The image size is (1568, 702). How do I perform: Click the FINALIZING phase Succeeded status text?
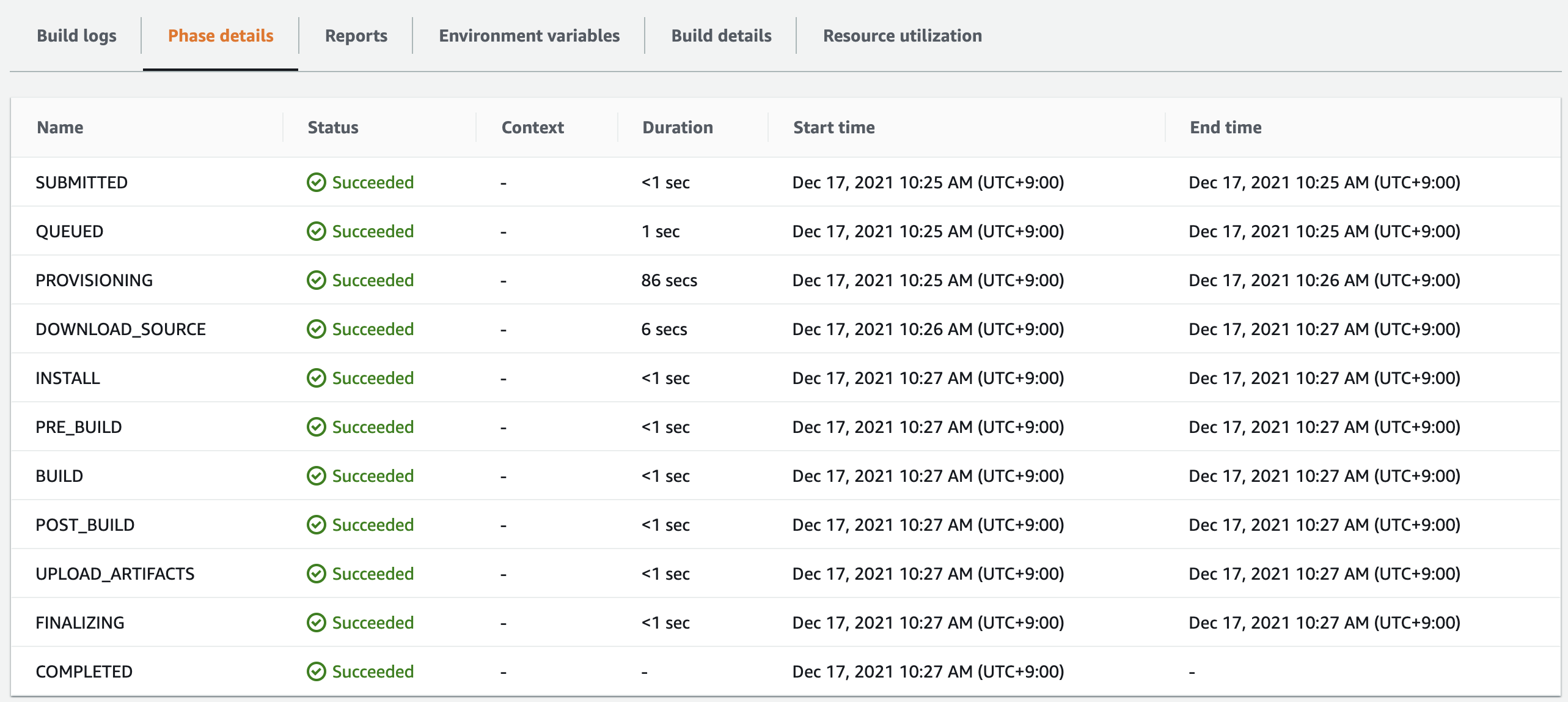pos(373,623)
